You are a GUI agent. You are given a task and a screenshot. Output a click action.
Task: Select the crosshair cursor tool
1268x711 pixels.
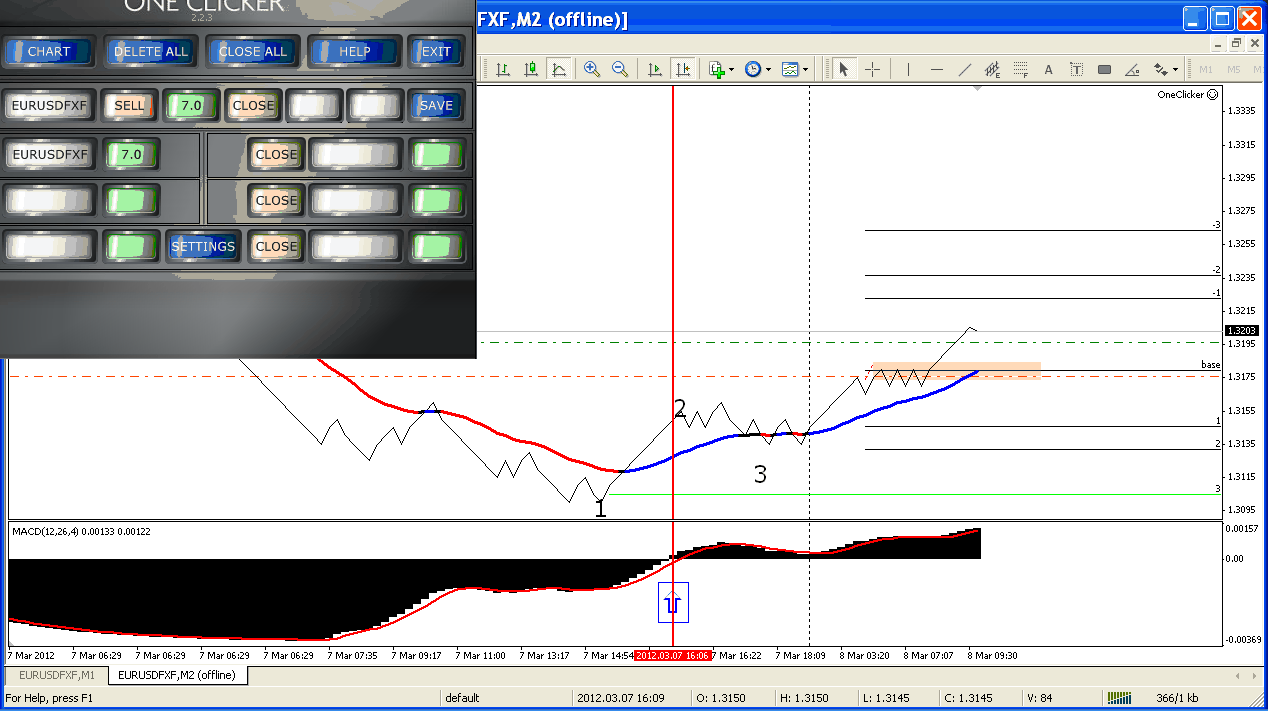[x=872, y=69]
